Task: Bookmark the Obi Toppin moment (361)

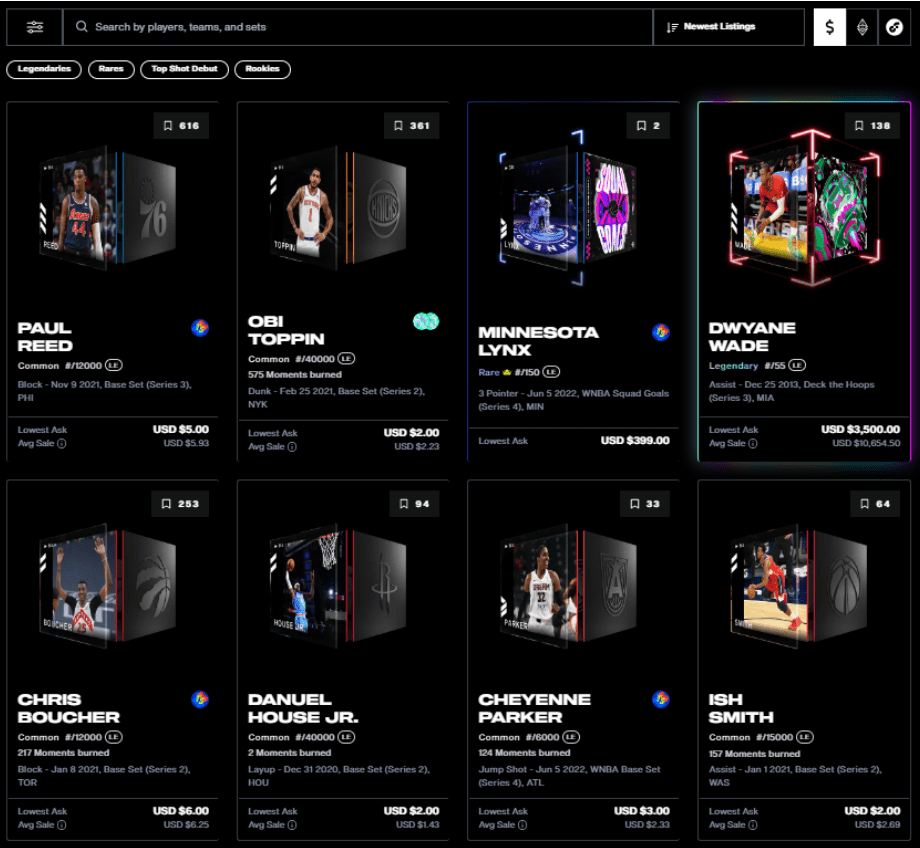Action: click(x=411, y=126)
